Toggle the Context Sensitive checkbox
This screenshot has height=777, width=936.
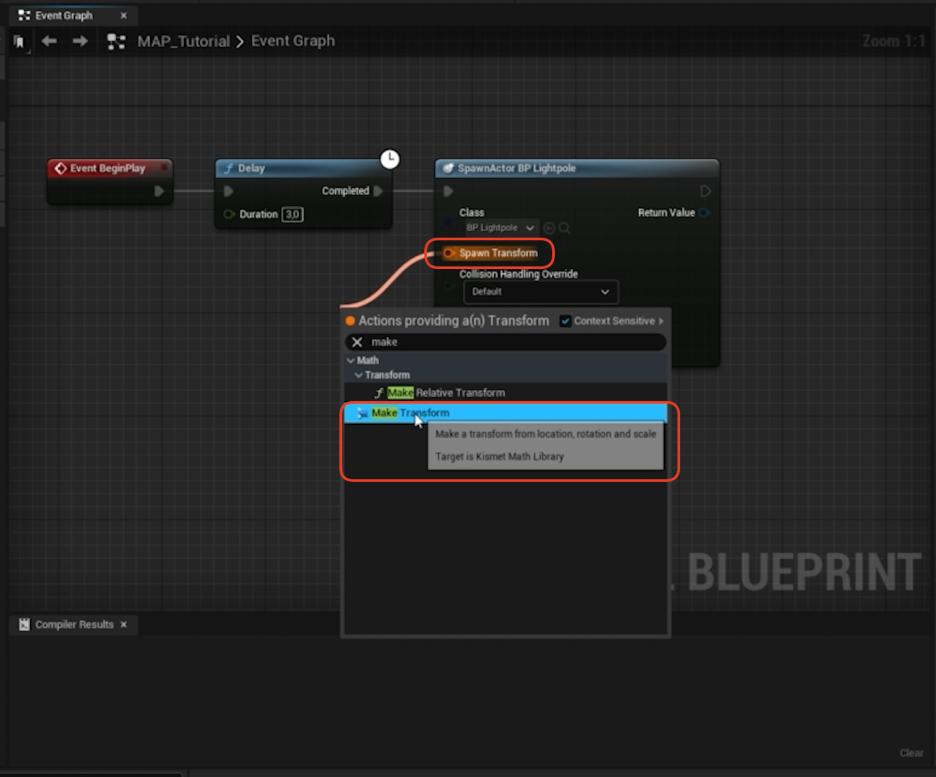pyautogui.click(x=565, y=321)
